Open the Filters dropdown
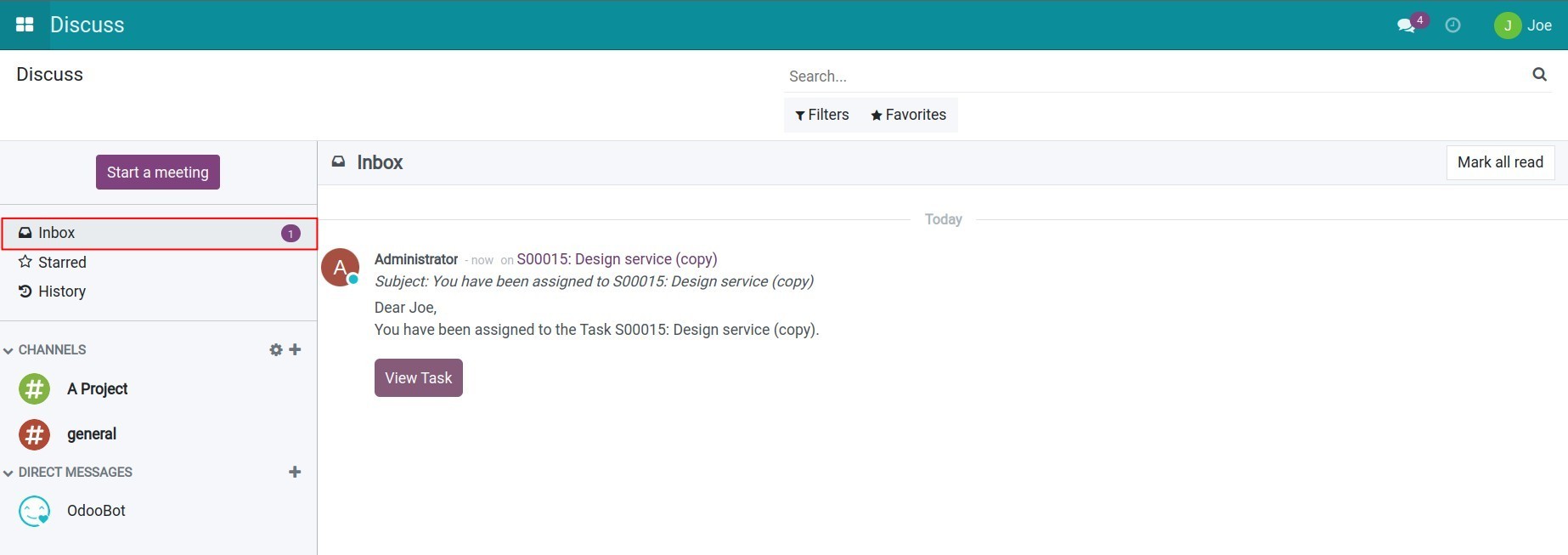The height and width of the screenshot is (555, 1568). (x=821, y=115)
